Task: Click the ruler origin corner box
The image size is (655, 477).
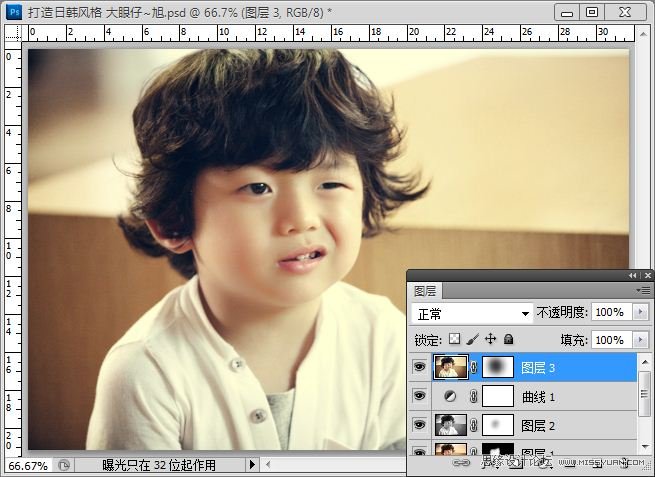Action: [x=13, y=33]
